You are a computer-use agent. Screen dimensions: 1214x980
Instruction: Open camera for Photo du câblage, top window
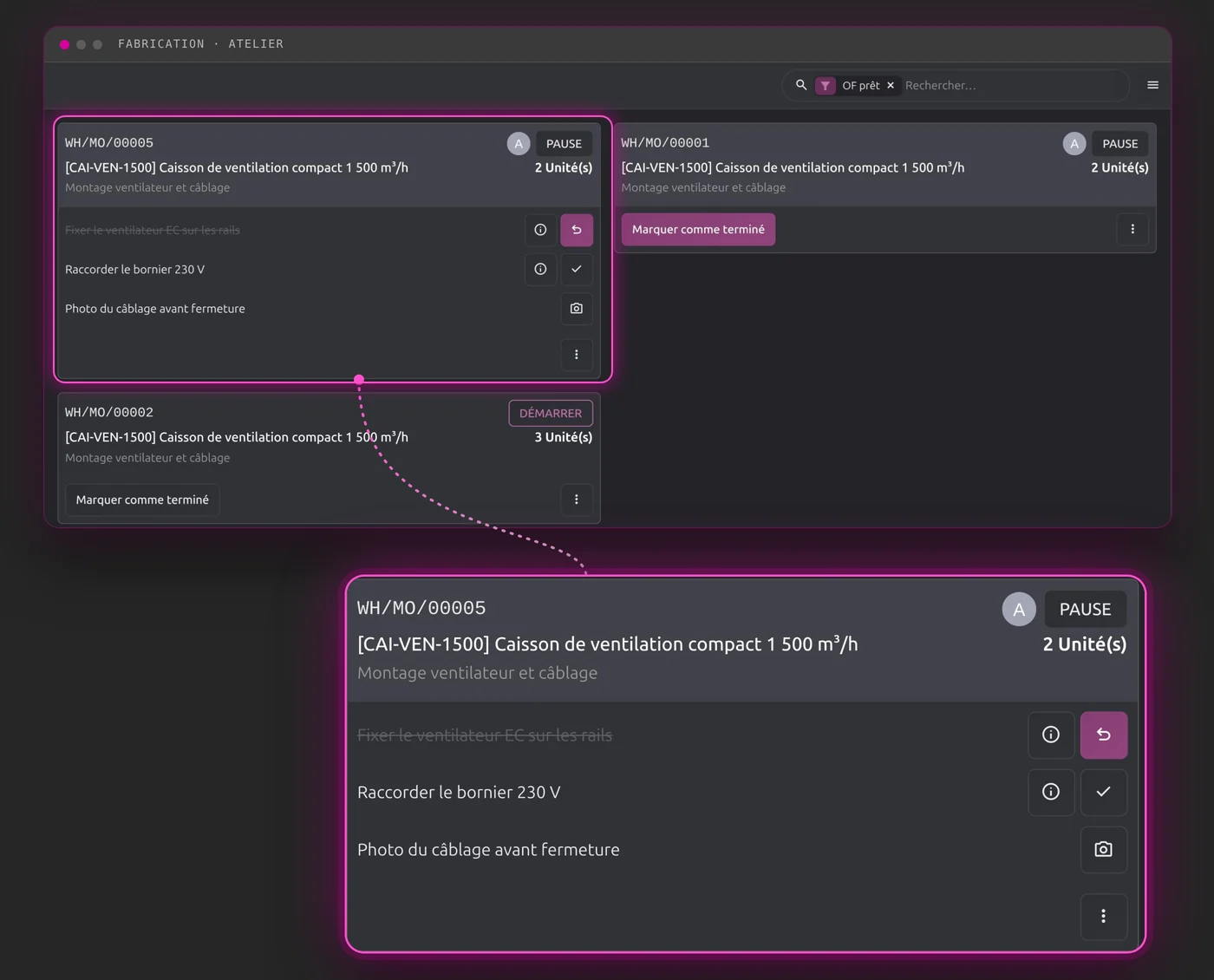(x=577, y=308)
